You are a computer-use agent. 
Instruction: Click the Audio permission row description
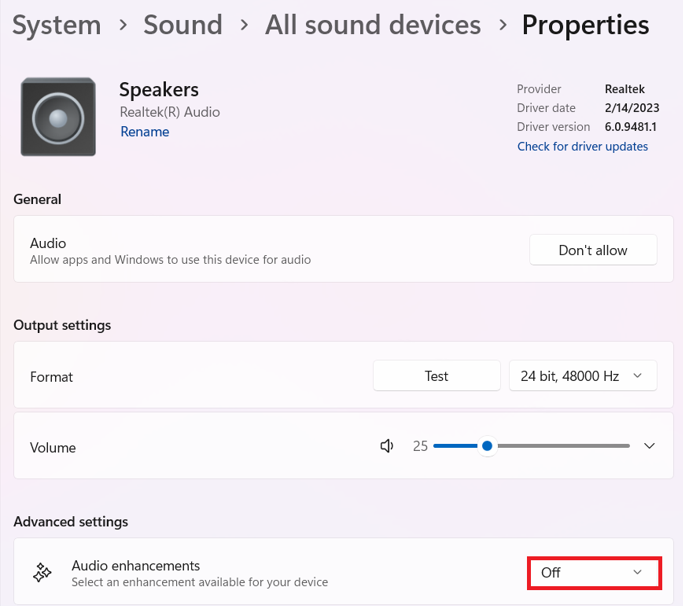[x=170, y=260]
